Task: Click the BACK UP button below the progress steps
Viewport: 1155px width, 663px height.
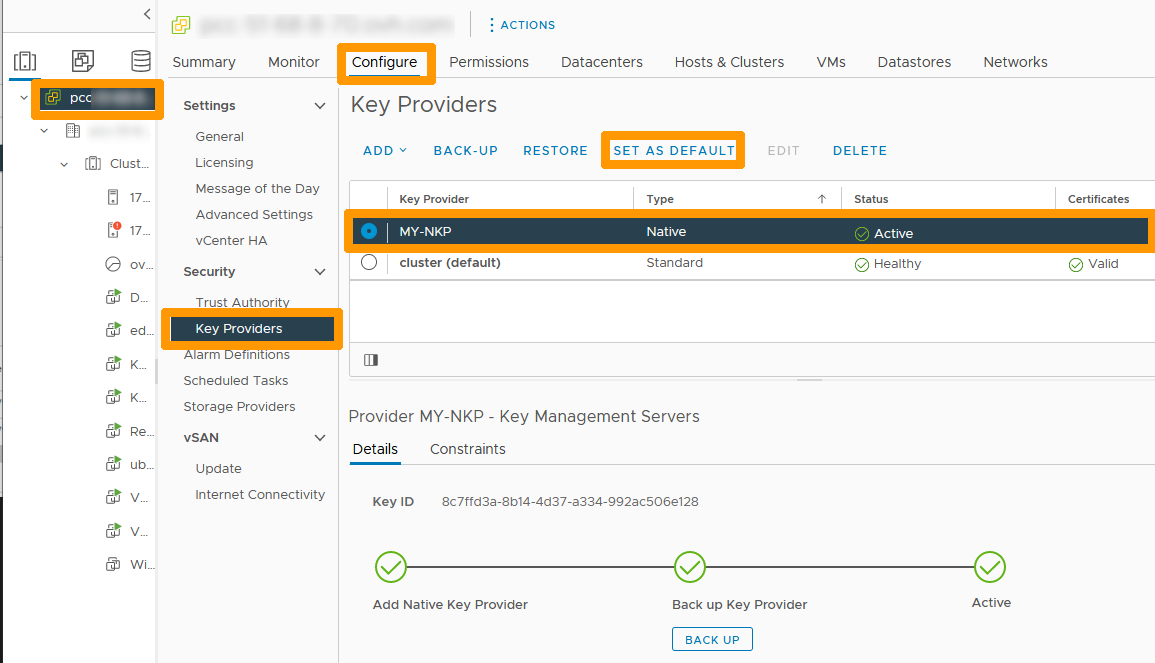Action: 712,638
